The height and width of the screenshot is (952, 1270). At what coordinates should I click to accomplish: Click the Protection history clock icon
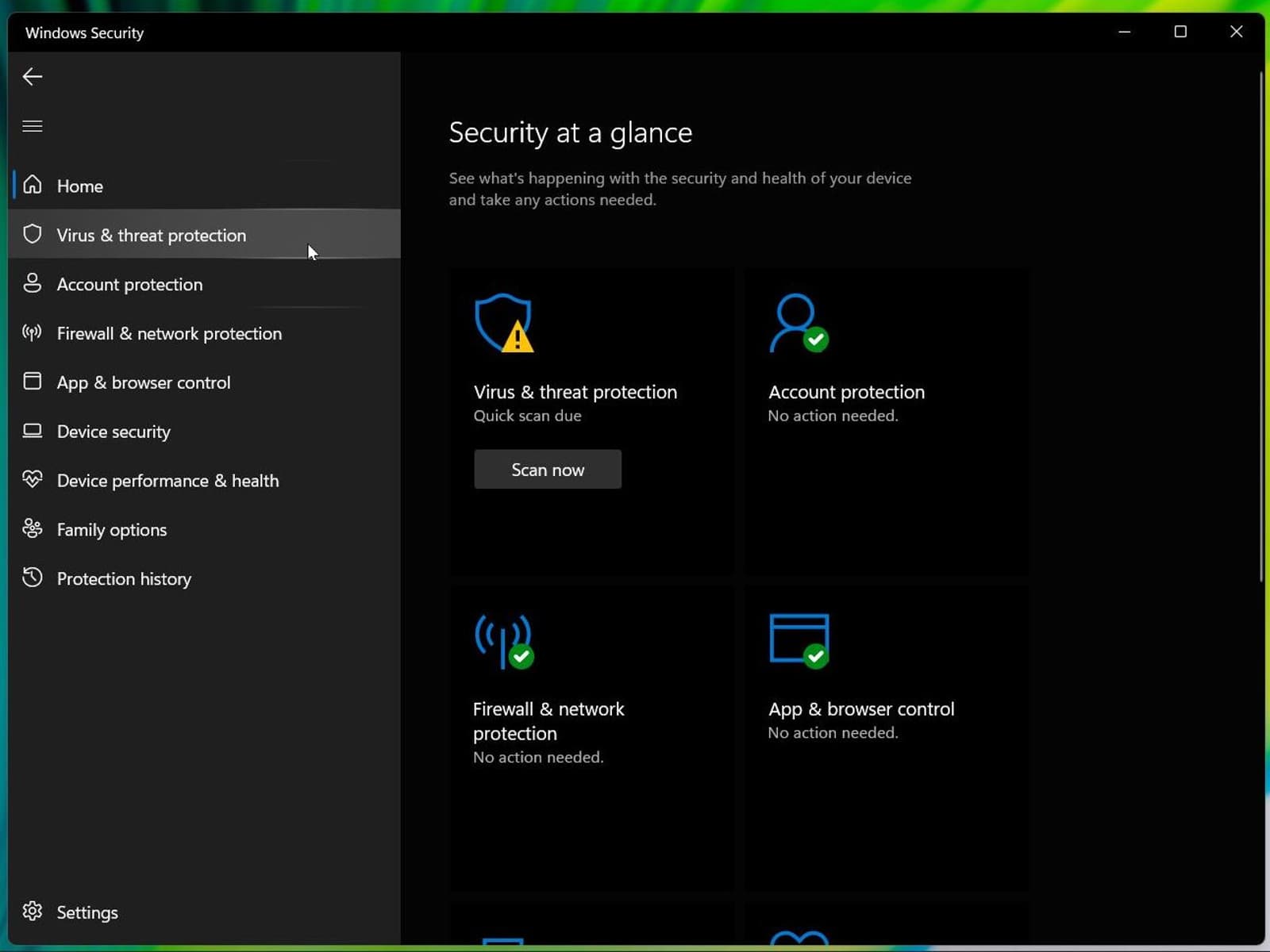33,578
